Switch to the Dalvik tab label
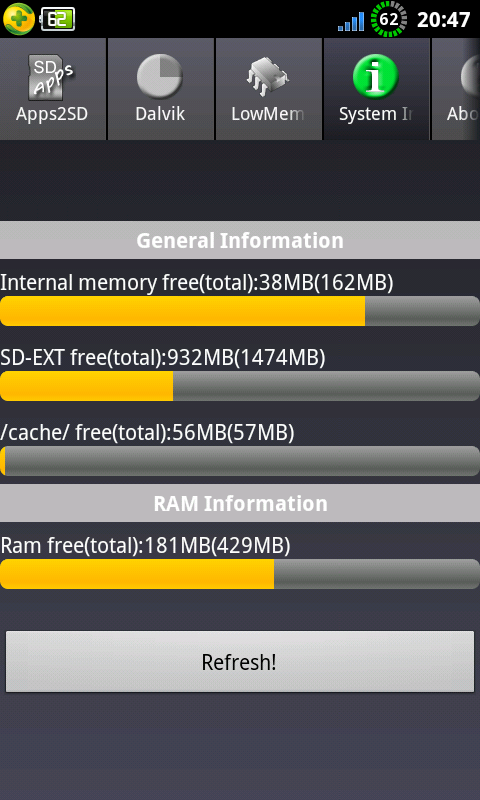The height and width of the screenshot is (800, 480). (160, 114)
